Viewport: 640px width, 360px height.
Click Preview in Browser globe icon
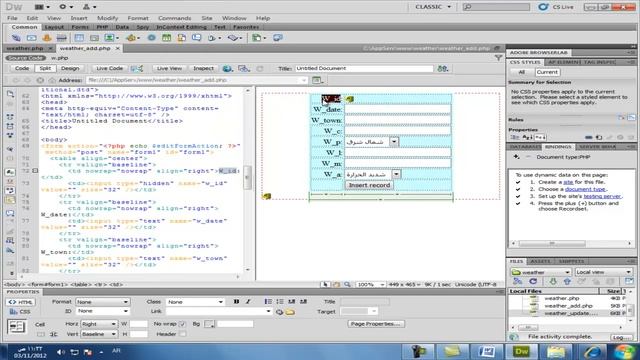tap(227, 69)
